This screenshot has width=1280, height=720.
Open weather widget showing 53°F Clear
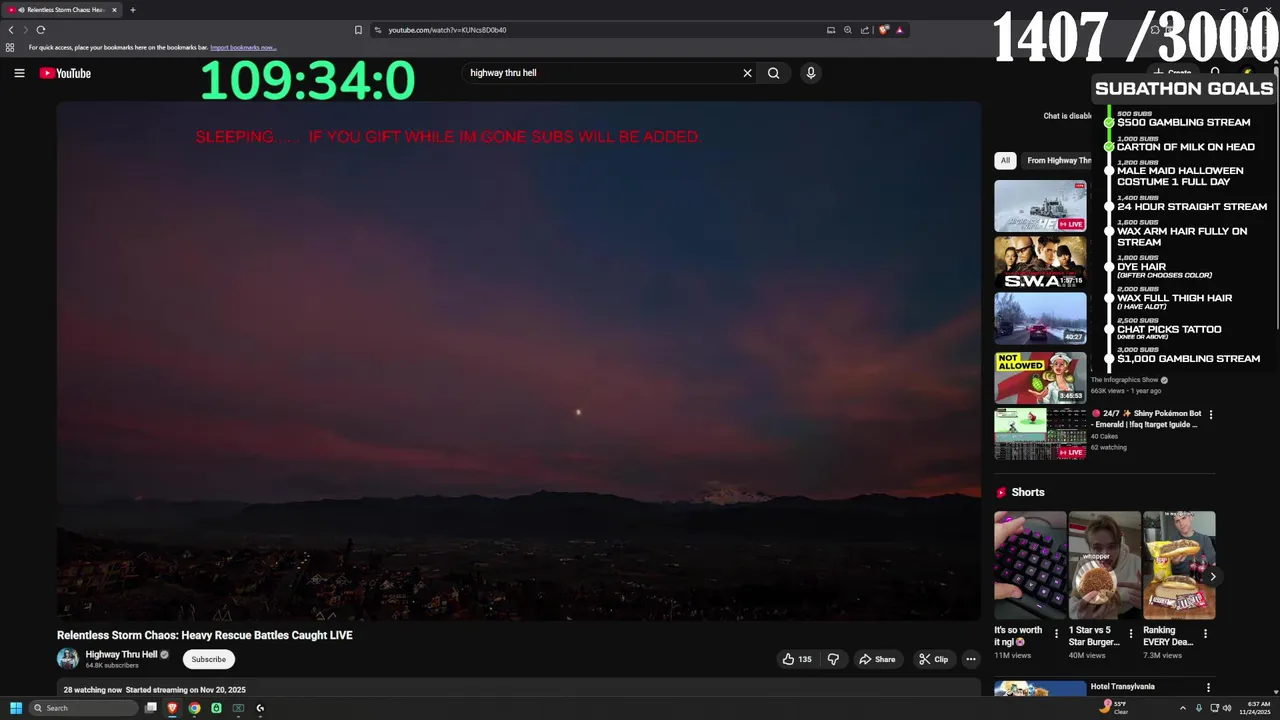coord(1114,708)
